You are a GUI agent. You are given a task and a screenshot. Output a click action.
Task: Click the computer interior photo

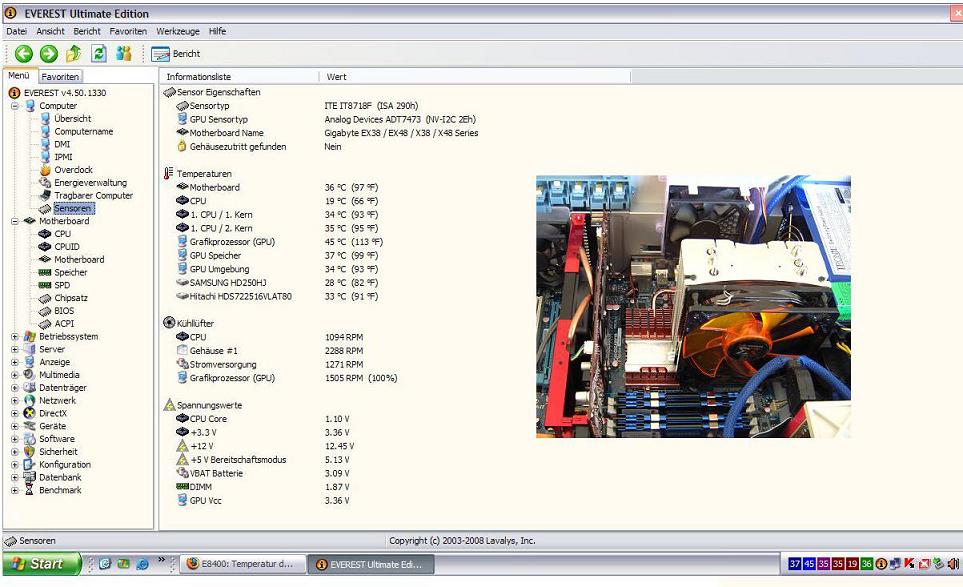click(x=693, y=306)
